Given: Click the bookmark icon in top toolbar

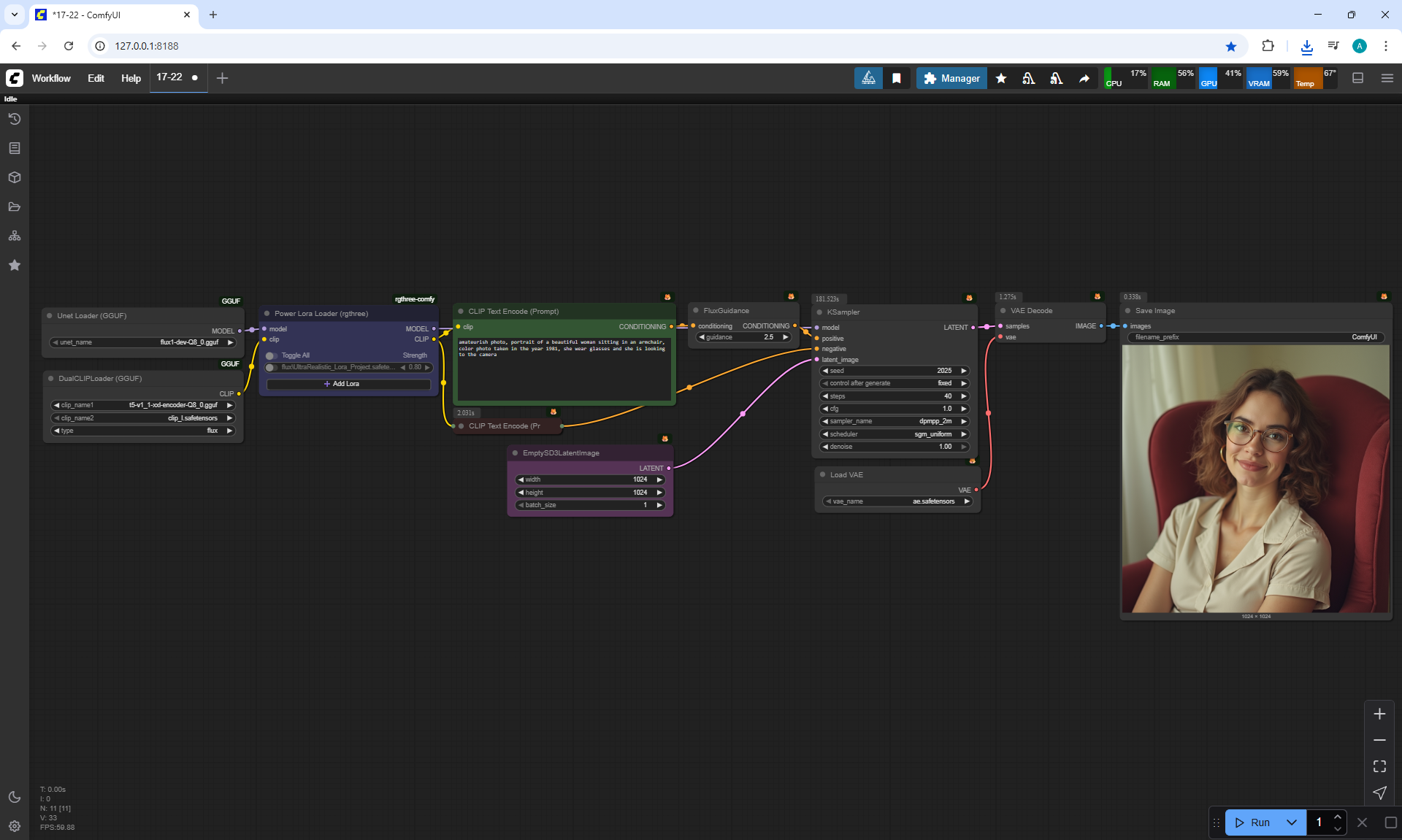Looking at the screenshot, I should [x=897, y=78].
